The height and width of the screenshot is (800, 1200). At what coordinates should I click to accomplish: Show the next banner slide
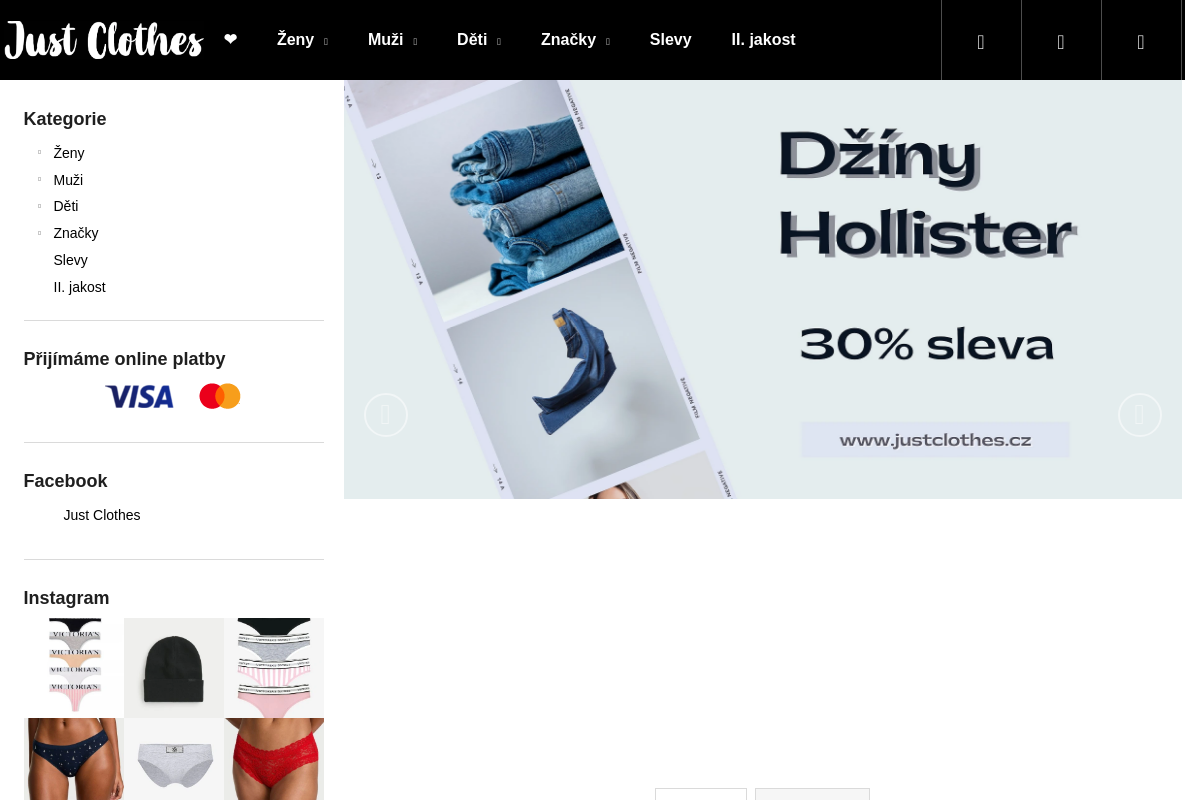point(1140,415)
